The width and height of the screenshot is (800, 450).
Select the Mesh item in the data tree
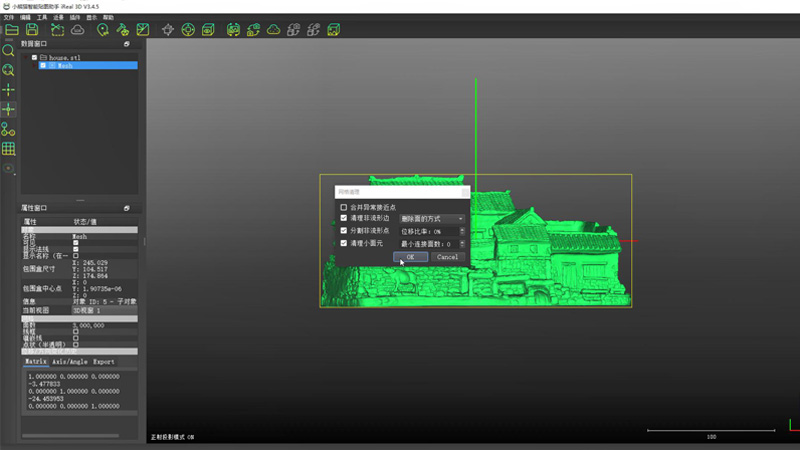pos(88,65)
